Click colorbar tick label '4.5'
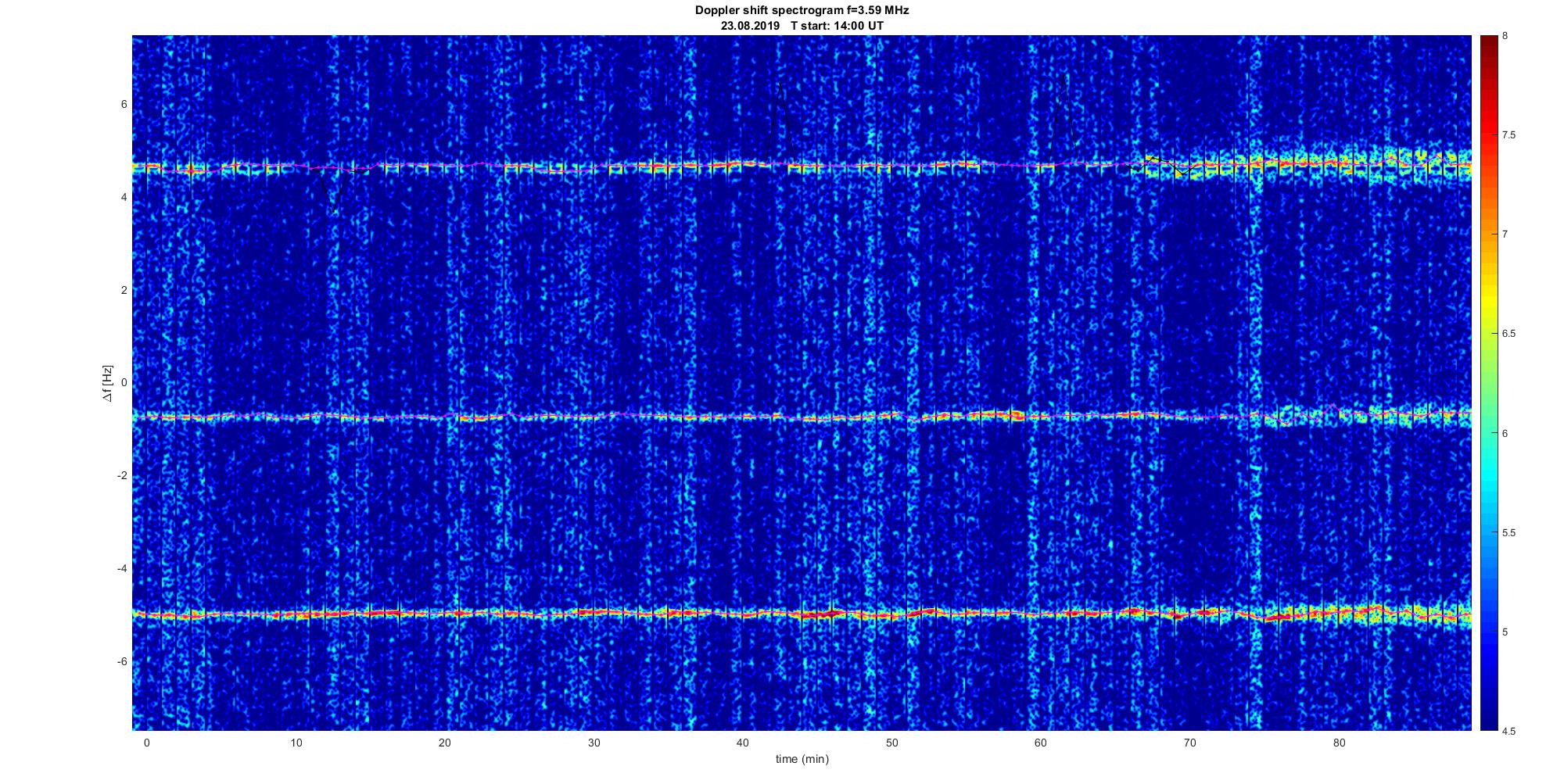The image size is (1564, 784). (1508, 732)
